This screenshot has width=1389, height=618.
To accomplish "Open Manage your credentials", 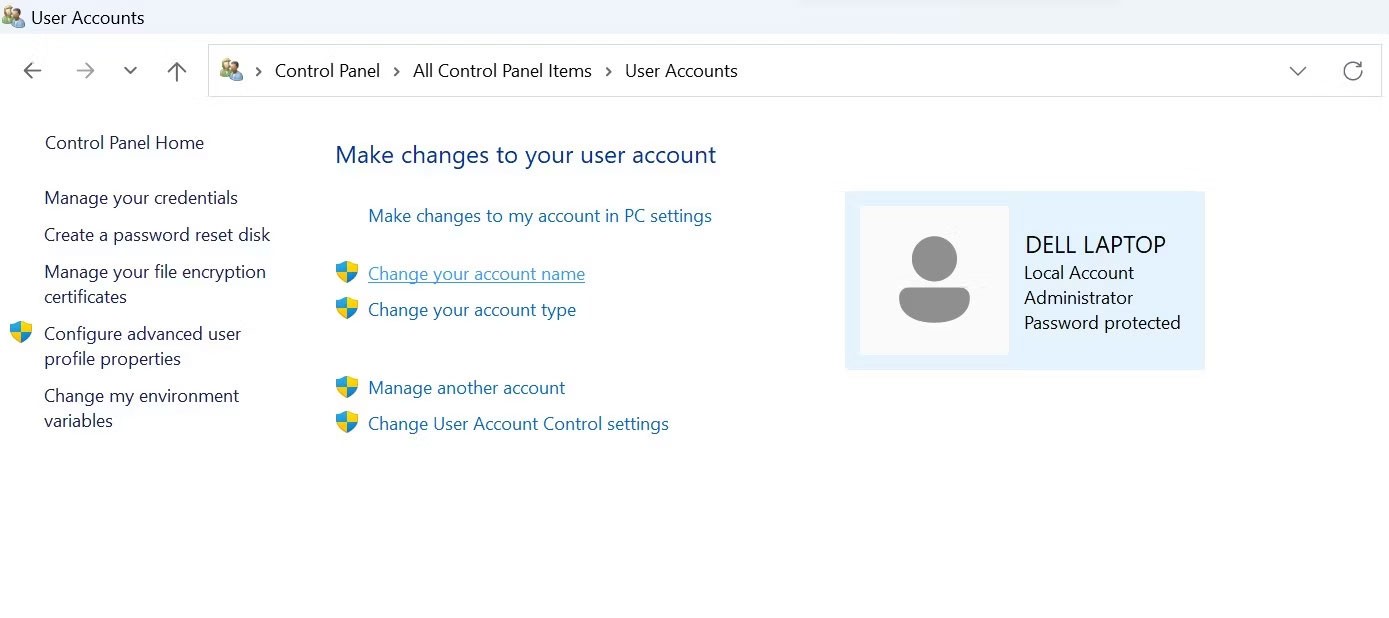I will tap(141, 198).
